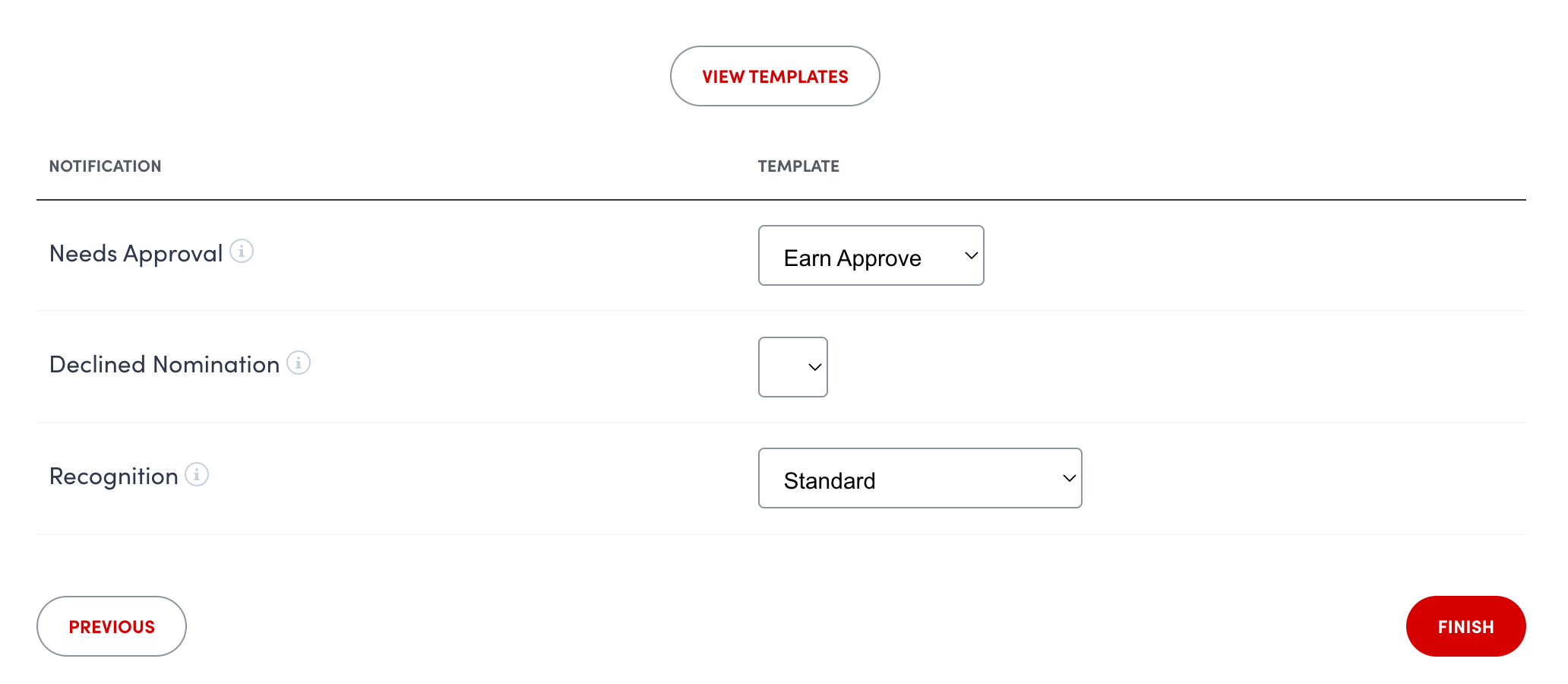Open the Standard template dropdown for Recognition
Image resolution: width=1568 pixels, height=684 pixels.
(919, 478)
